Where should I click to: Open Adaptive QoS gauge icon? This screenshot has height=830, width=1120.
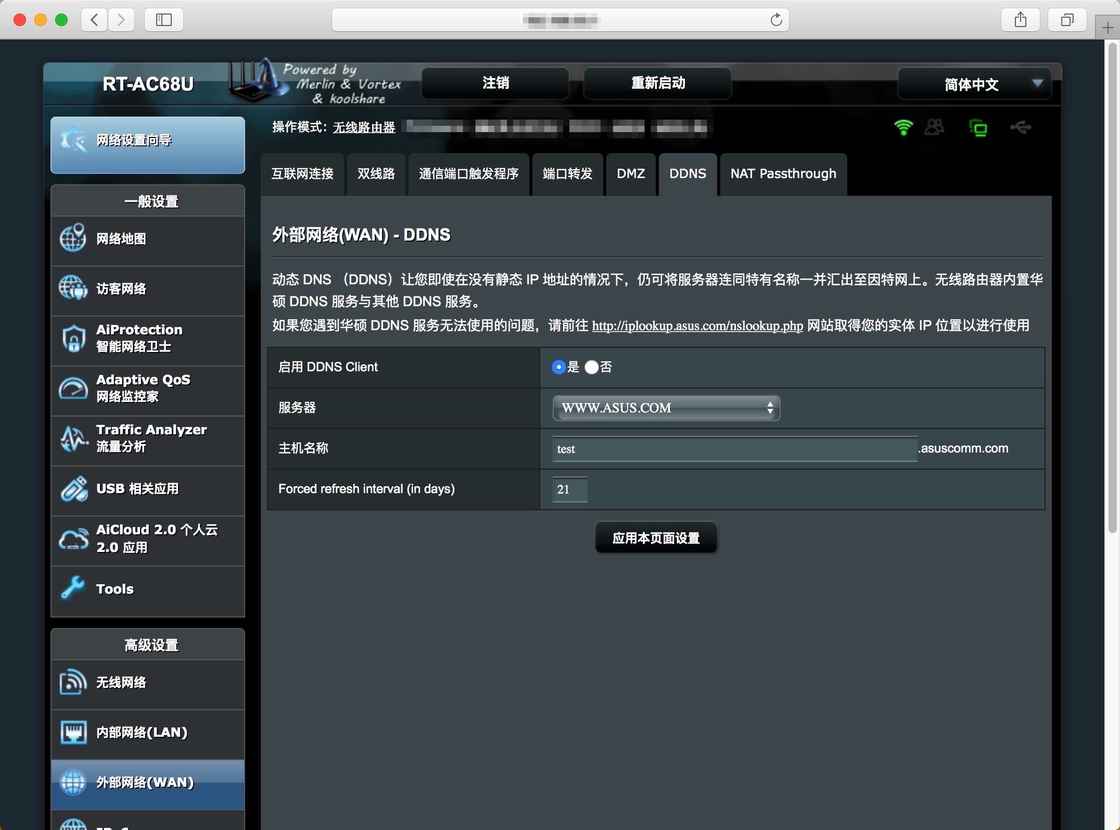click(73, 389)
